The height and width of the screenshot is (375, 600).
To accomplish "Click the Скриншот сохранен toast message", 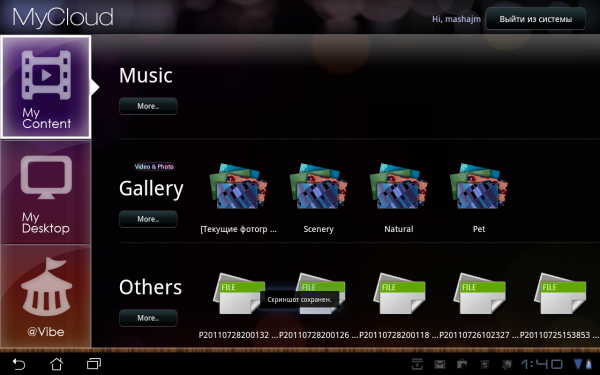I will pyautogui.click(x=299, y=299).
